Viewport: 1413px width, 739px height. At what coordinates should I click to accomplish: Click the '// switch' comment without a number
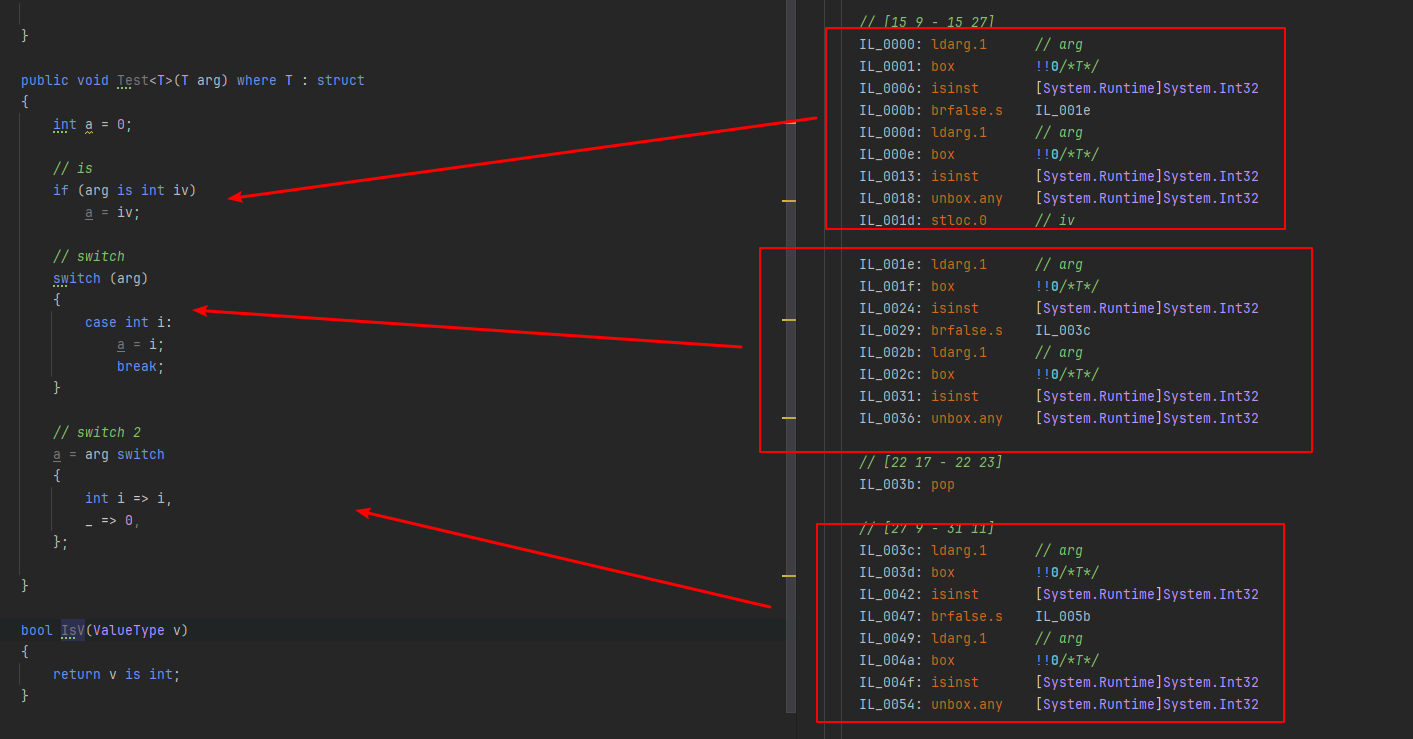point(88,256)
